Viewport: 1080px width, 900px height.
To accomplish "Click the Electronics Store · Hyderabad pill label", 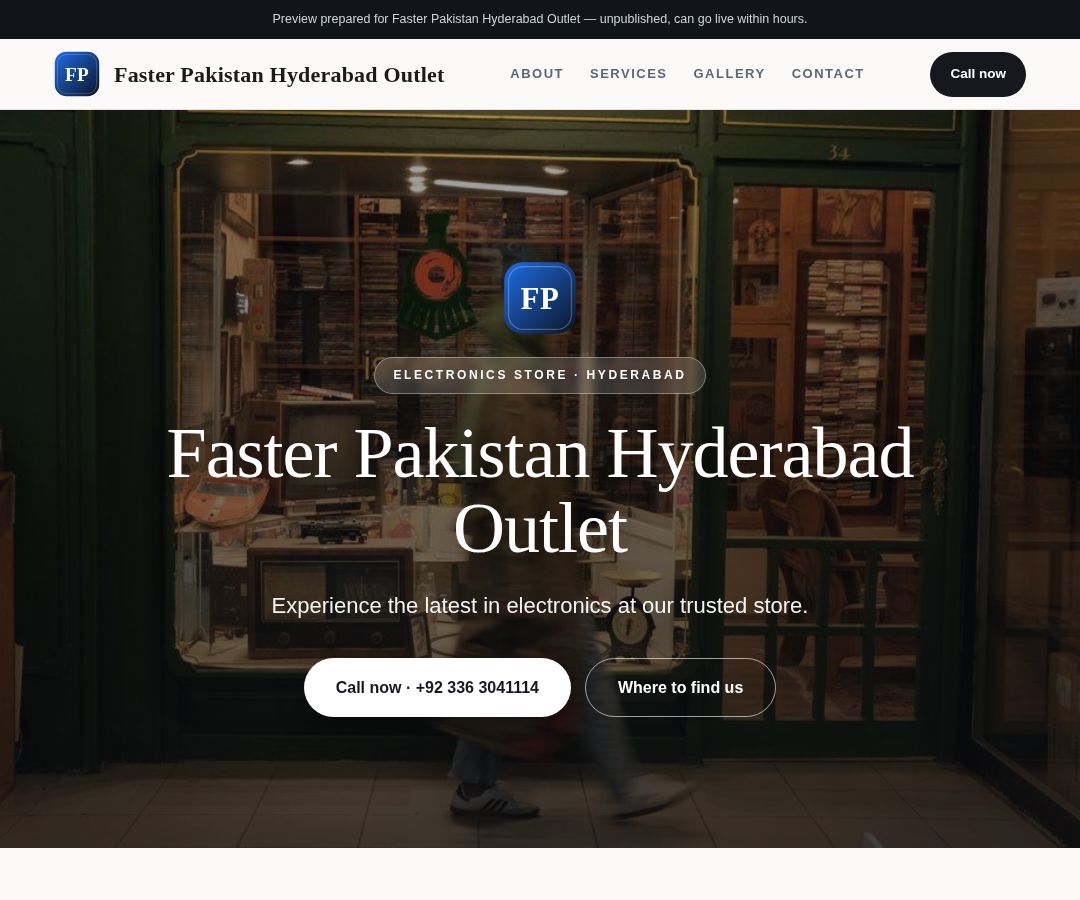I will (x=539, y=375).
